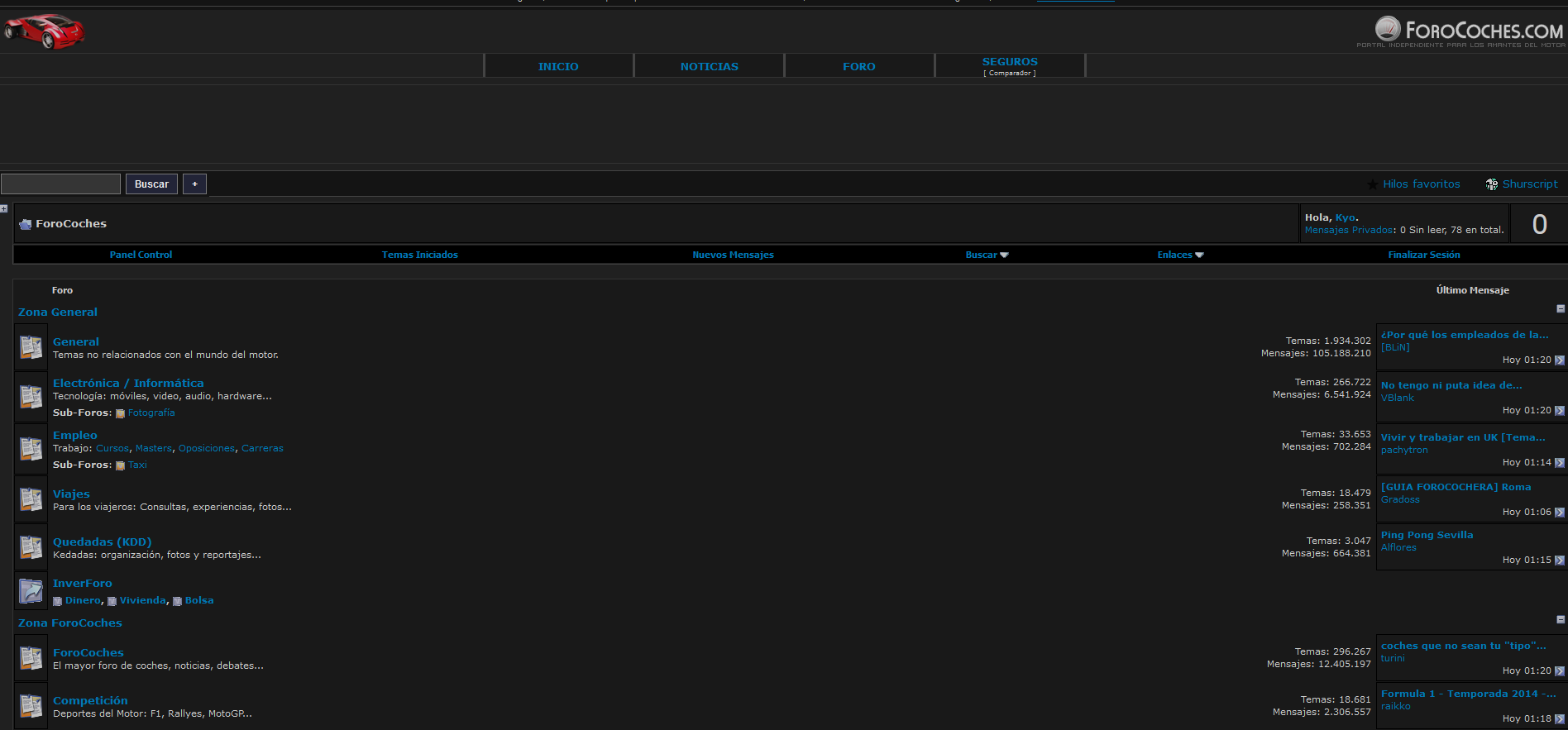The image size is (1568, 730).
Task: Open the Competición forum link
Action: (x=90, y=701)
